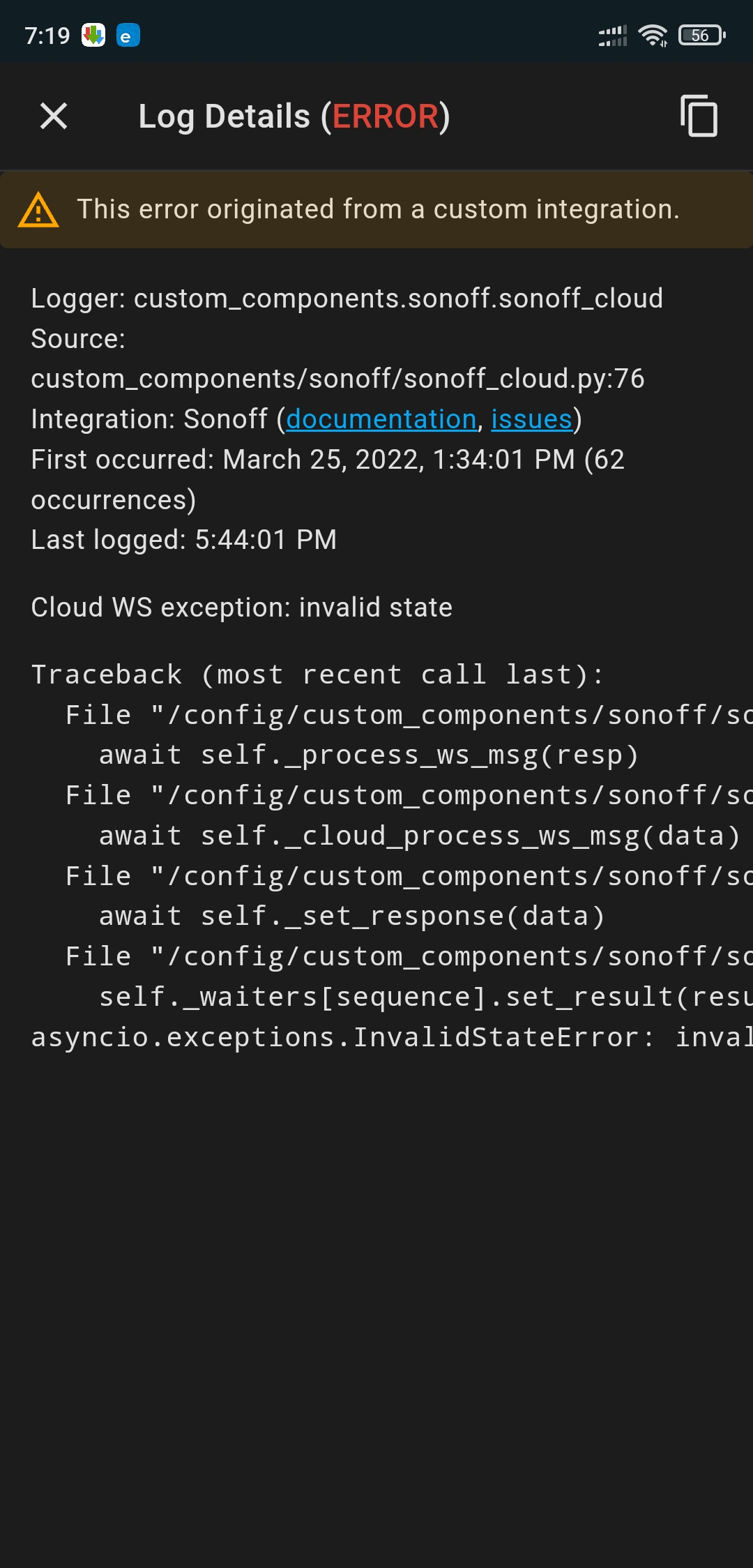Tap the Last logged time text
Screen dimensions: 753x1568
pos(183,539)
